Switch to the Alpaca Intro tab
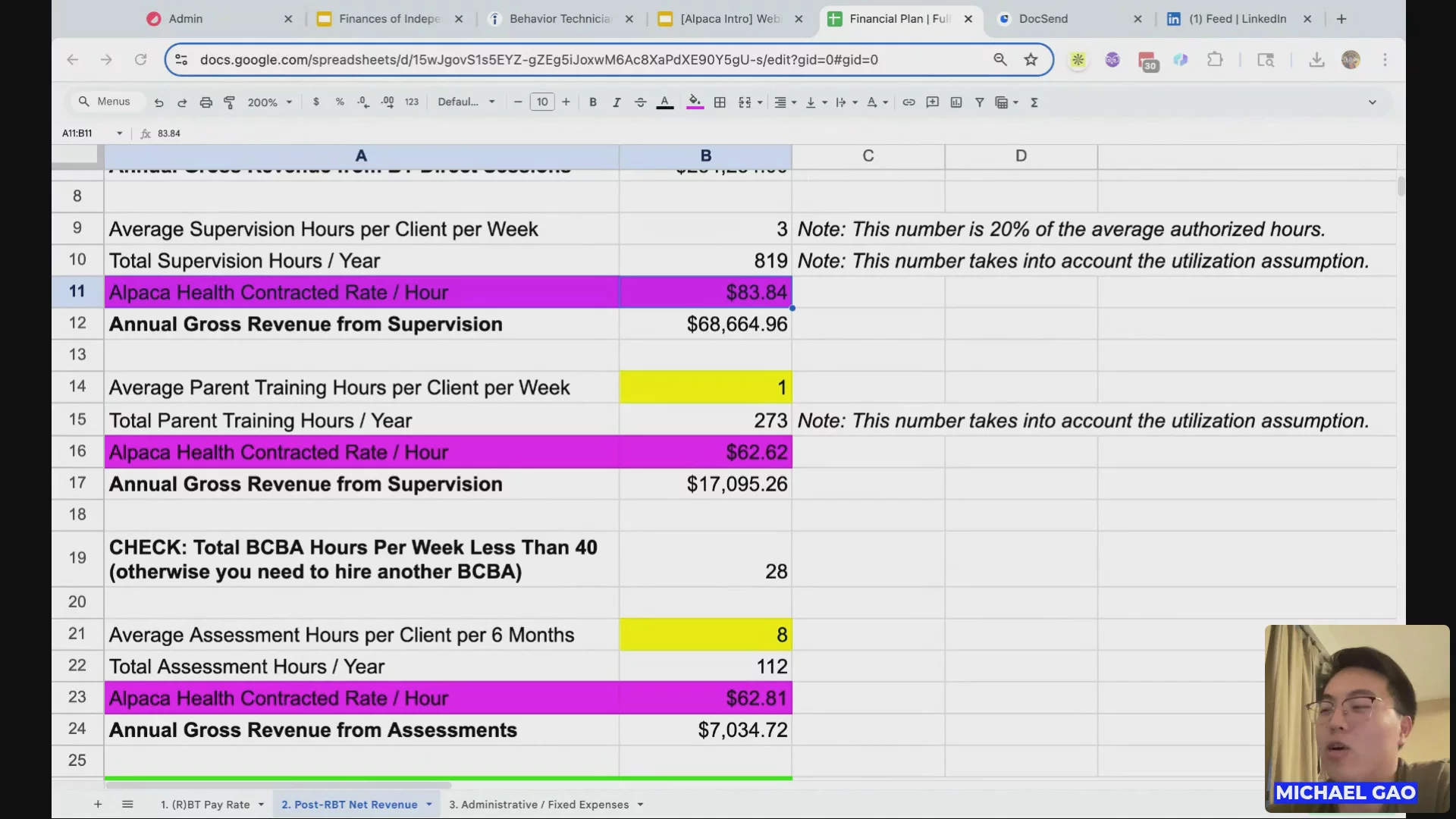 (x=730, y=19)
